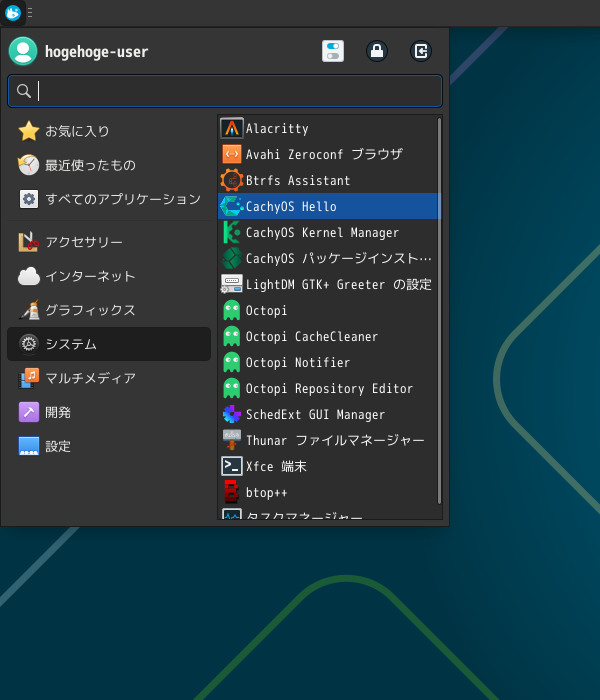The image size is (600, 700).
Task: Open SchedExt GUI Manager
Action: click(x=315, y=414)
